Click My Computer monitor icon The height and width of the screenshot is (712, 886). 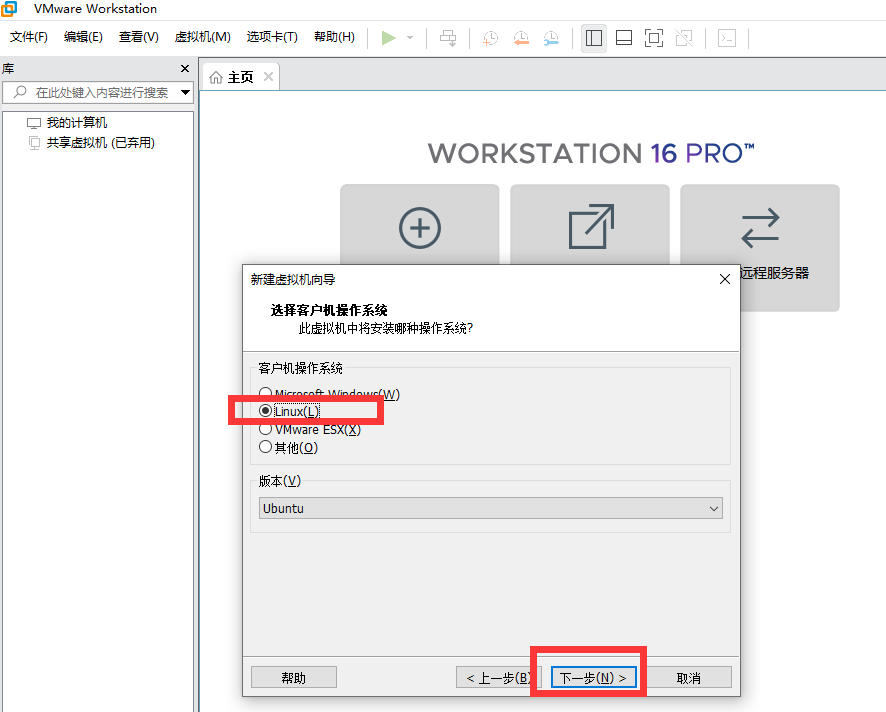pos(34,123)
